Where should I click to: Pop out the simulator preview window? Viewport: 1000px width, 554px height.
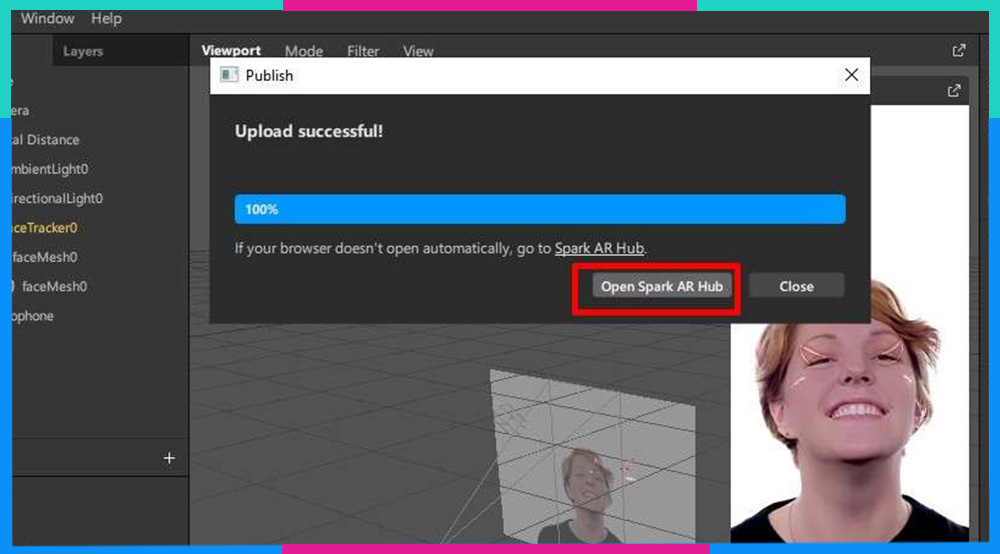click(x=953, y=91)
